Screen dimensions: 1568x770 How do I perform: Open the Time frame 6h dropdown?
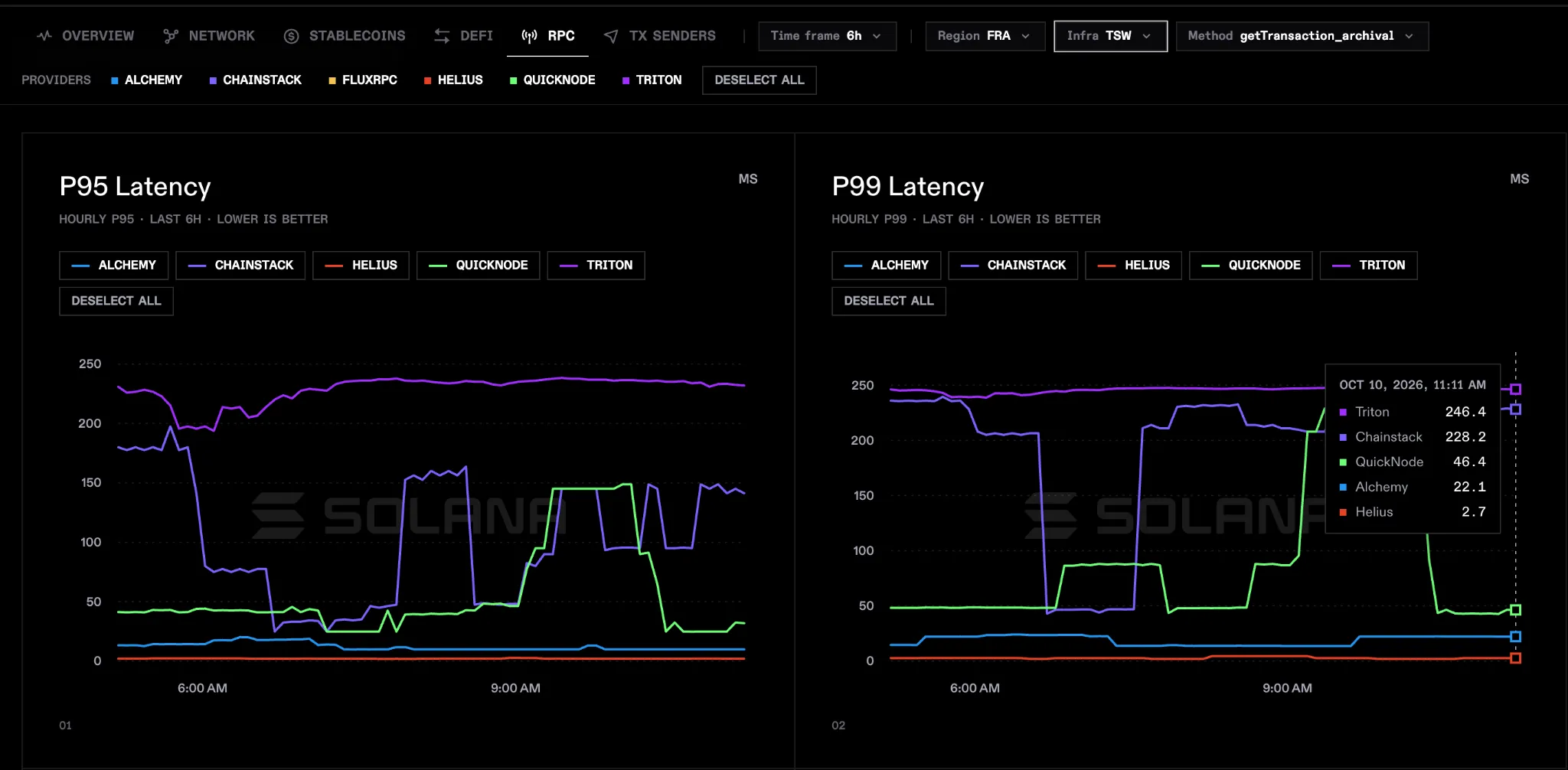pos(827,36)
